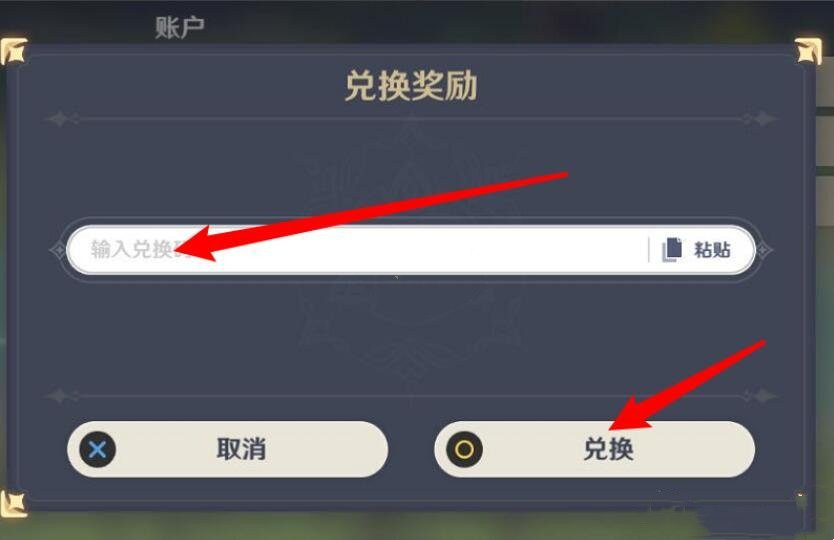The width and height of the screenshot is (834, 540).
Task: Click the 粘贴 paste label
Action: (x=712, y=250)
